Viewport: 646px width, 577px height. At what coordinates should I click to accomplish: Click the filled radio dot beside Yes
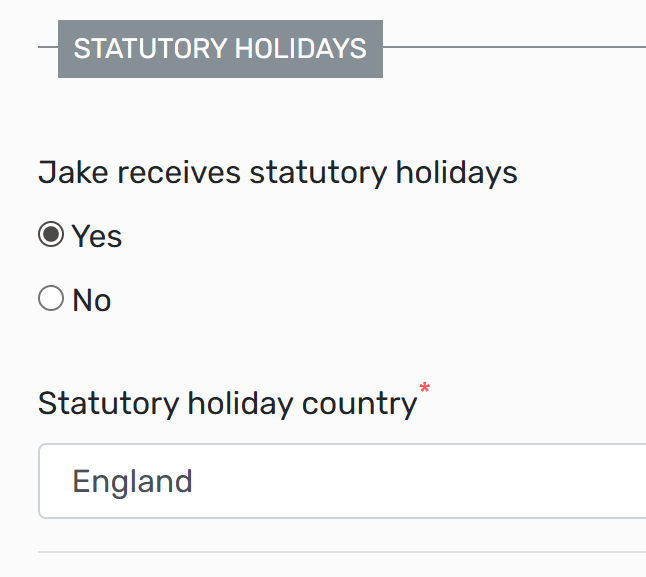50,236
